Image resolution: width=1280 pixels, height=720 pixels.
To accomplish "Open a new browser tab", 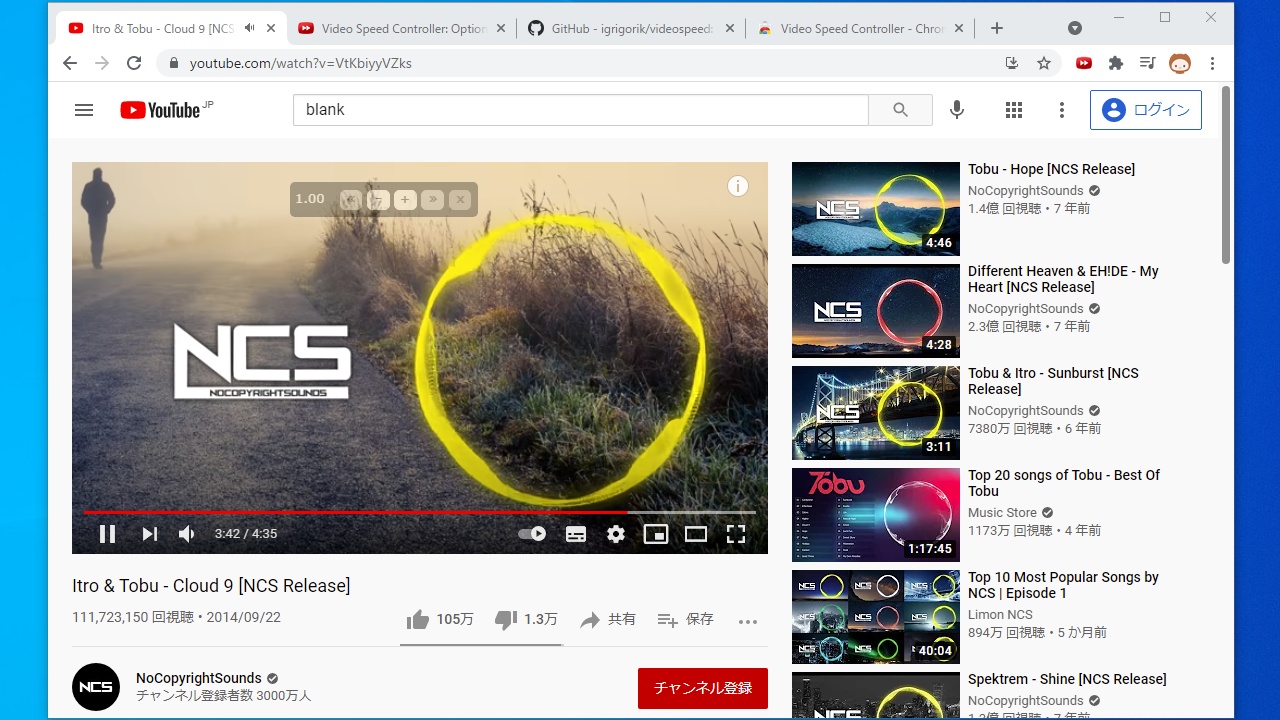I will click(x=997, y=29).
